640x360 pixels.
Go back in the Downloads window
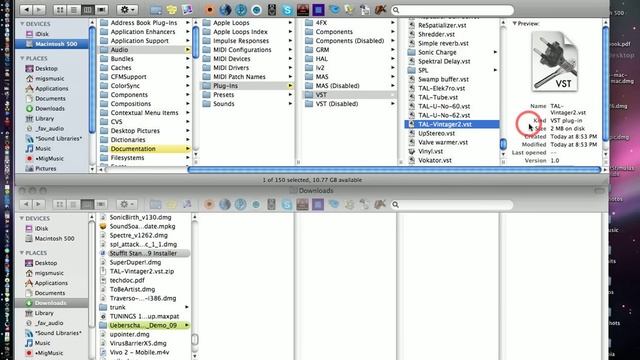point(26,204)
